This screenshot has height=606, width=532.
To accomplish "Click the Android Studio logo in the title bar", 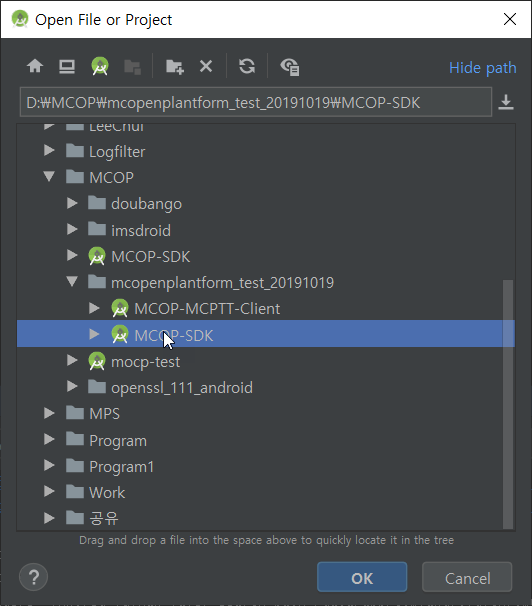I will tap(20, 19).
